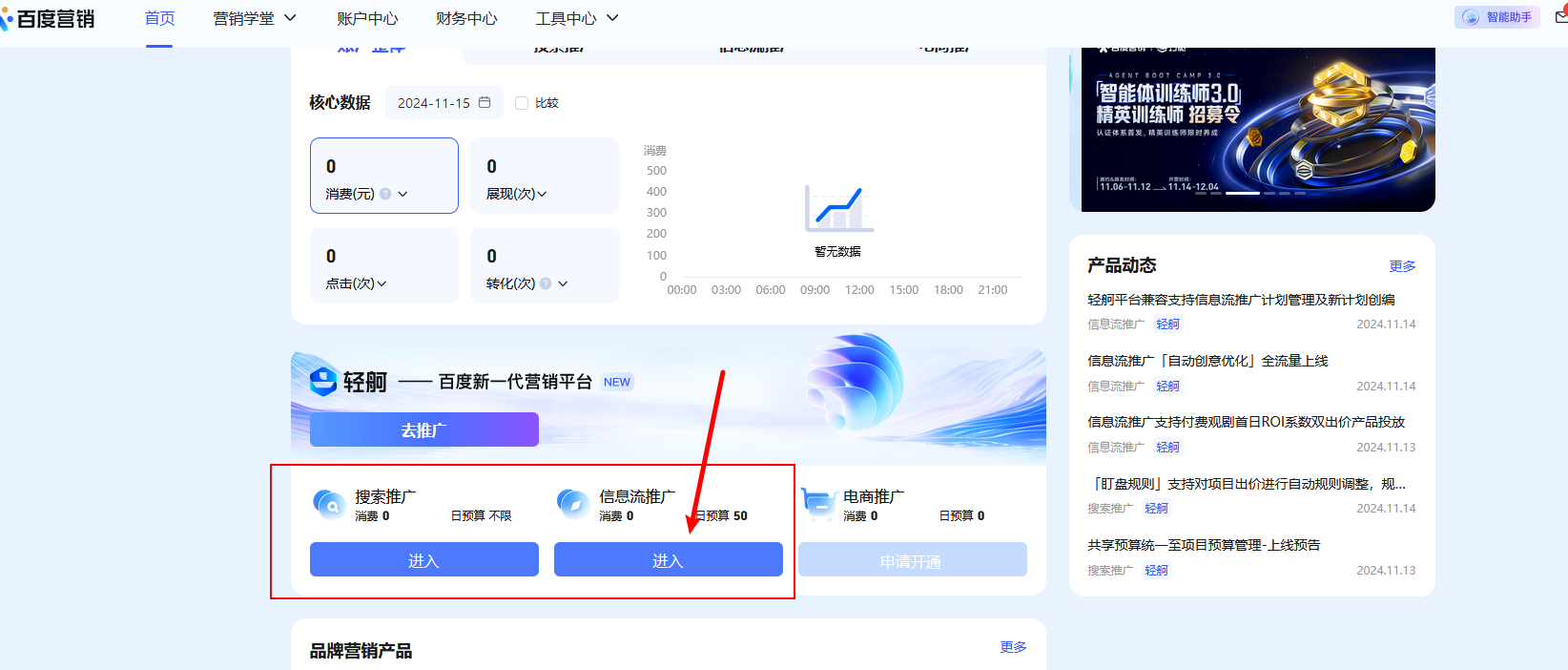The width and height of the screenshot is (1568, 670).
Task: Click 日预算 不限 under 搜索推广
Action: pos(481,515)
